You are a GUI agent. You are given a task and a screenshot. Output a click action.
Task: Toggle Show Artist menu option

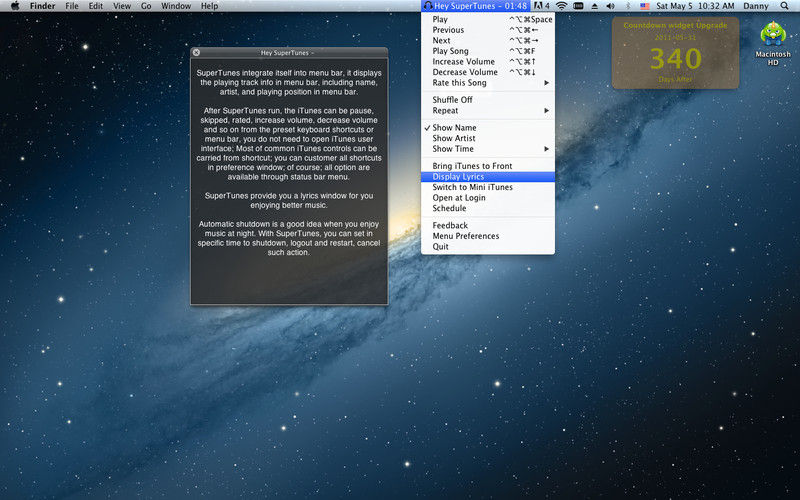pyautogui.click(x=488, y=138)
